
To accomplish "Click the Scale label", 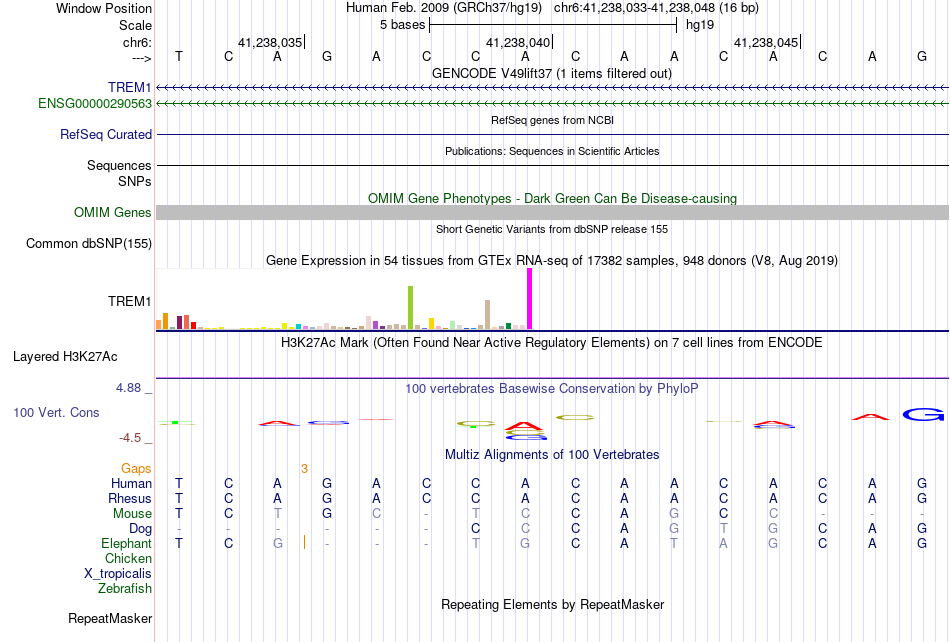I will [x=136, y=25].
